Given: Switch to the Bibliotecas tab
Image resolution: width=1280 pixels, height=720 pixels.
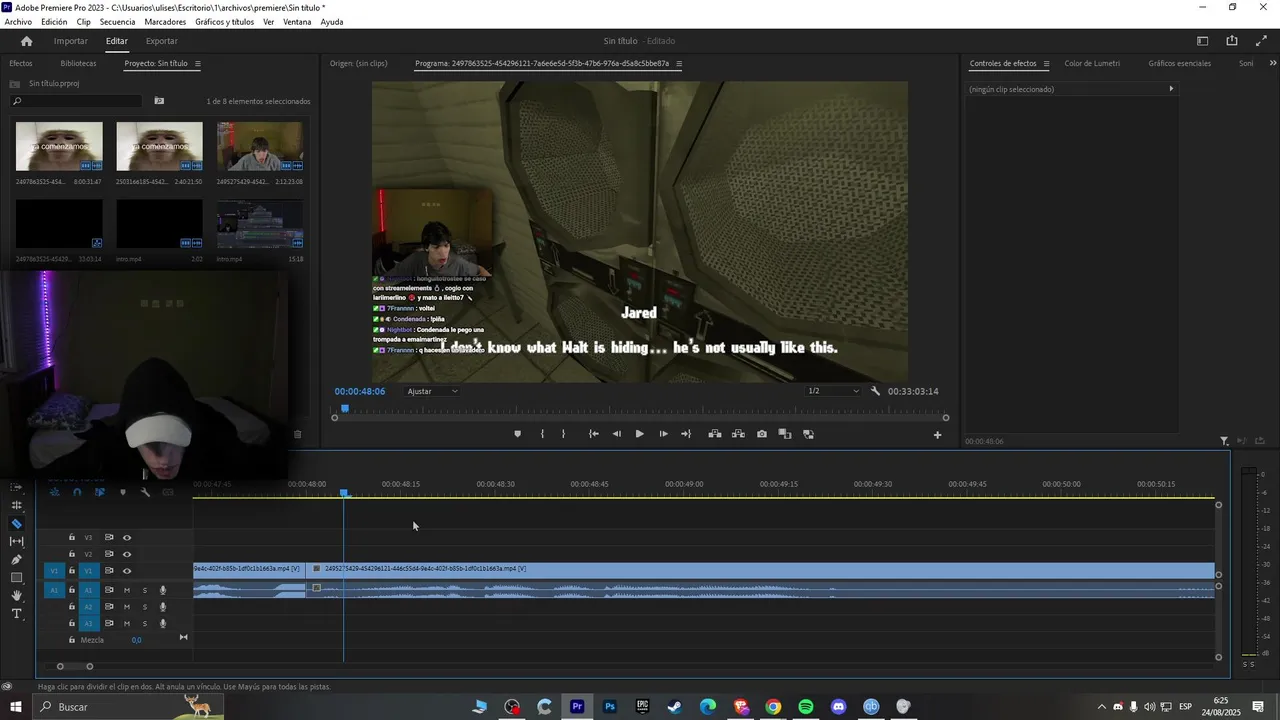Looking at the screenshot, I should [x=78, y=63].
